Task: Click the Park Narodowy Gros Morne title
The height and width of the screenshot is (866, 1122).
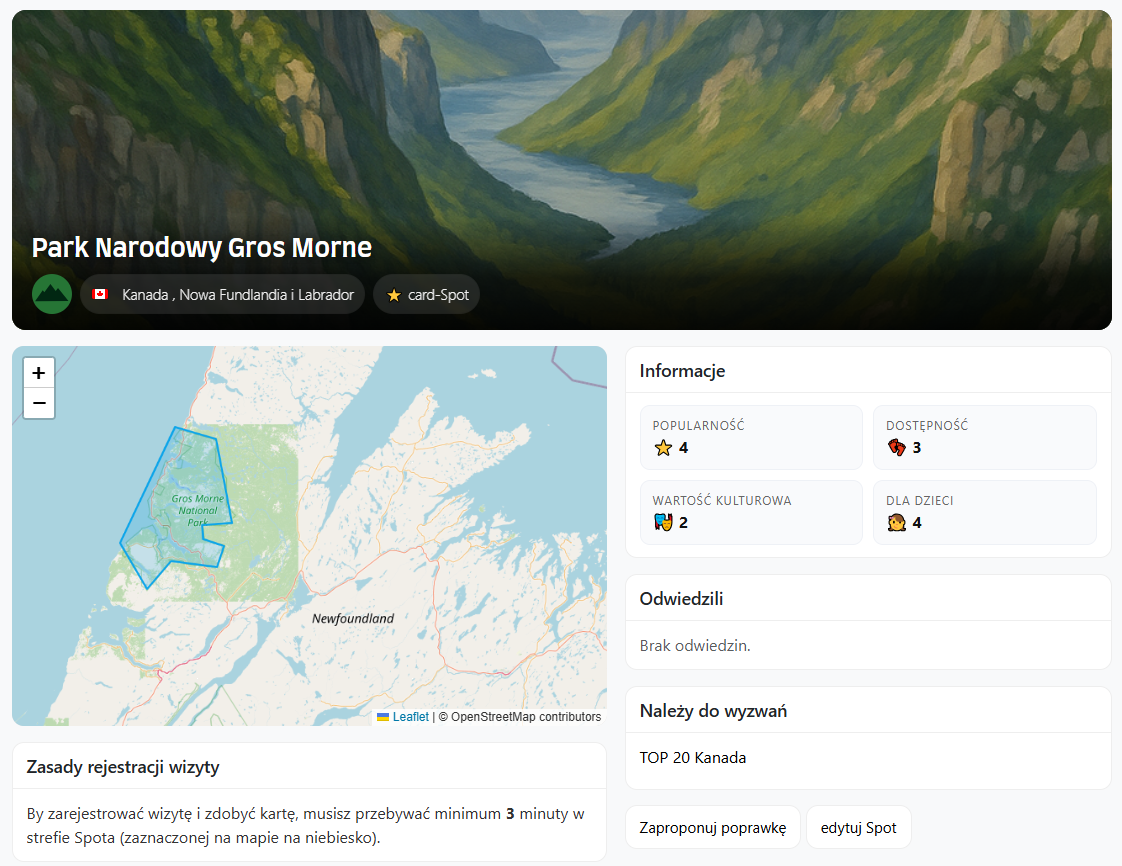Action: click(202, 248)
